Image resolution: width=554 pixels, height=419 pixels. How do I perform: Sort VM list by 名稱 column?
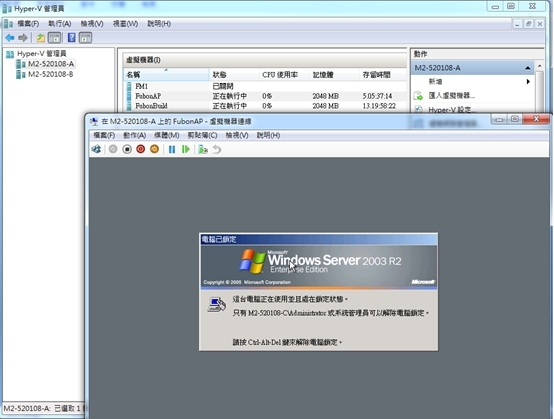166,75
